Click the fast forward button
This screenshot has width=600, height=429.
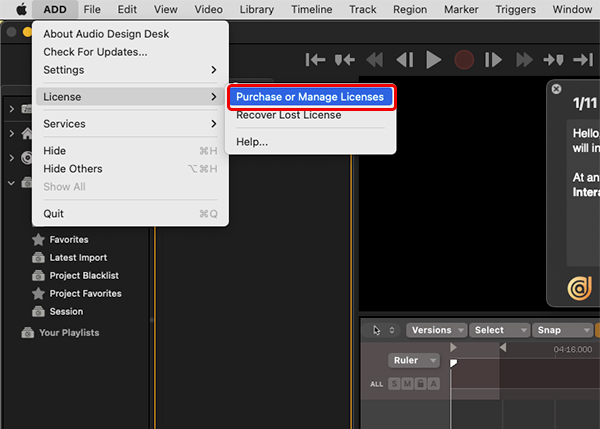[x=524, y=60]
